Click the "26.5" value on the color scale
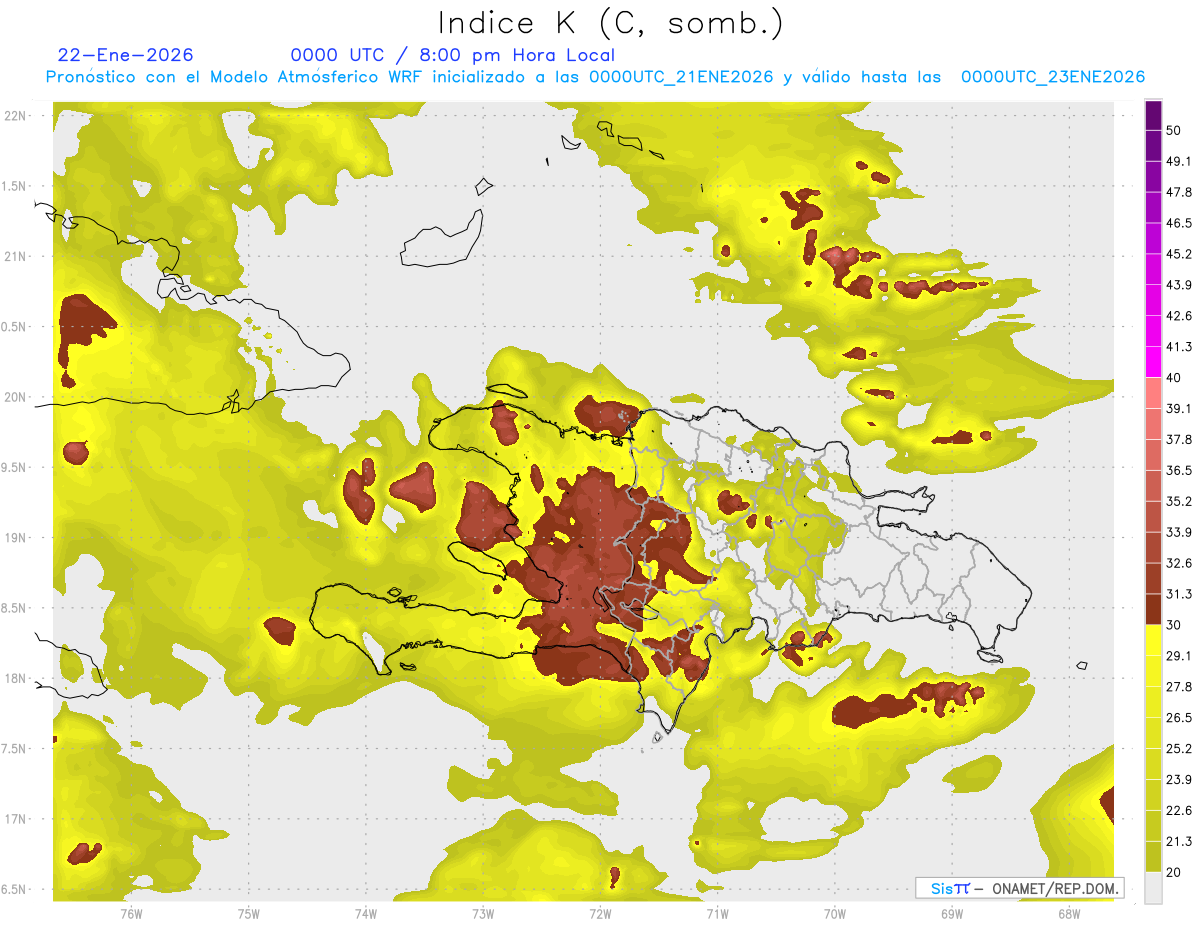 click(x=1178, y=718)
